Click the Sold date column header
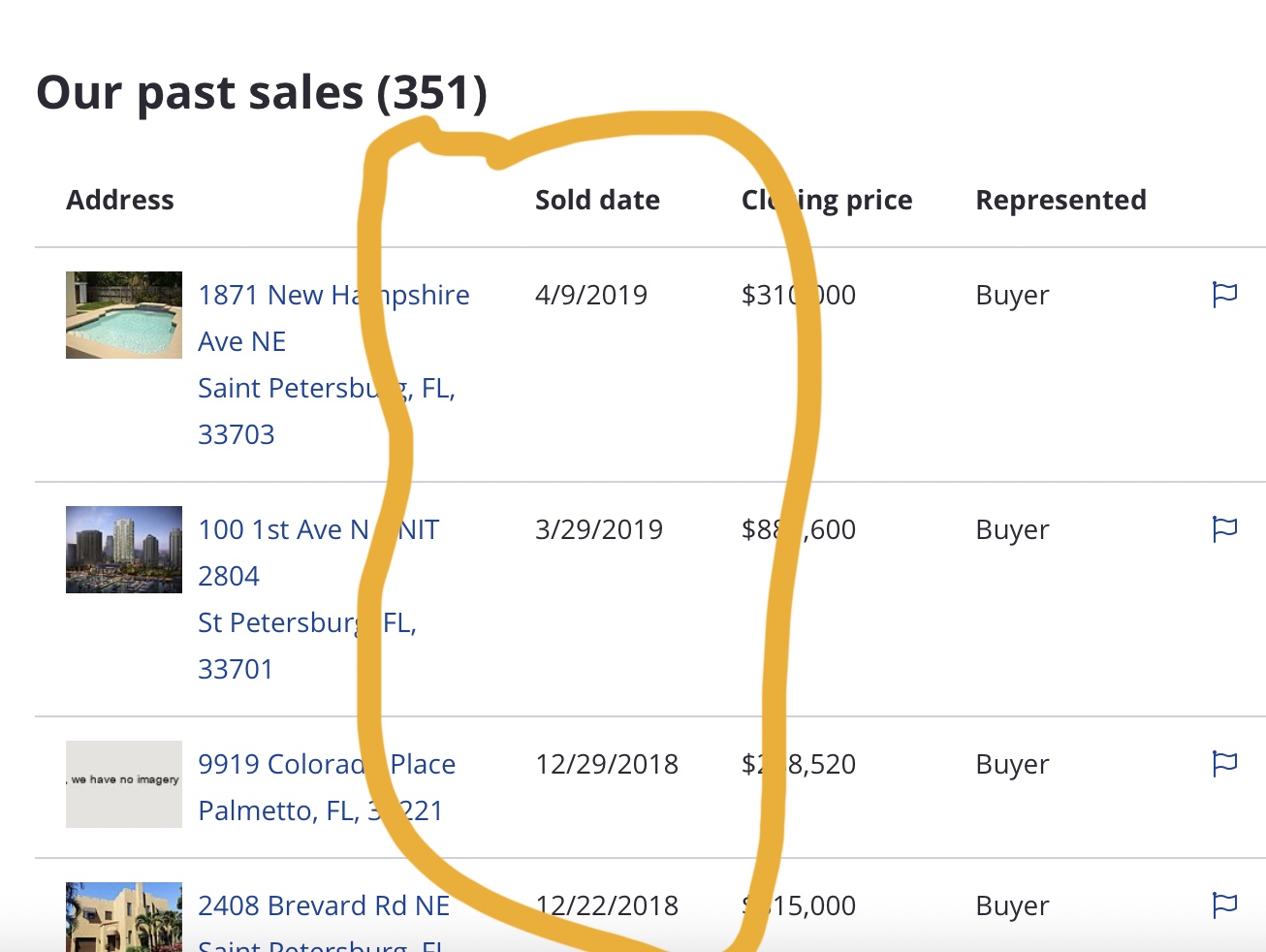Viewport: 1266px width, 952px height. coord(597,201)
